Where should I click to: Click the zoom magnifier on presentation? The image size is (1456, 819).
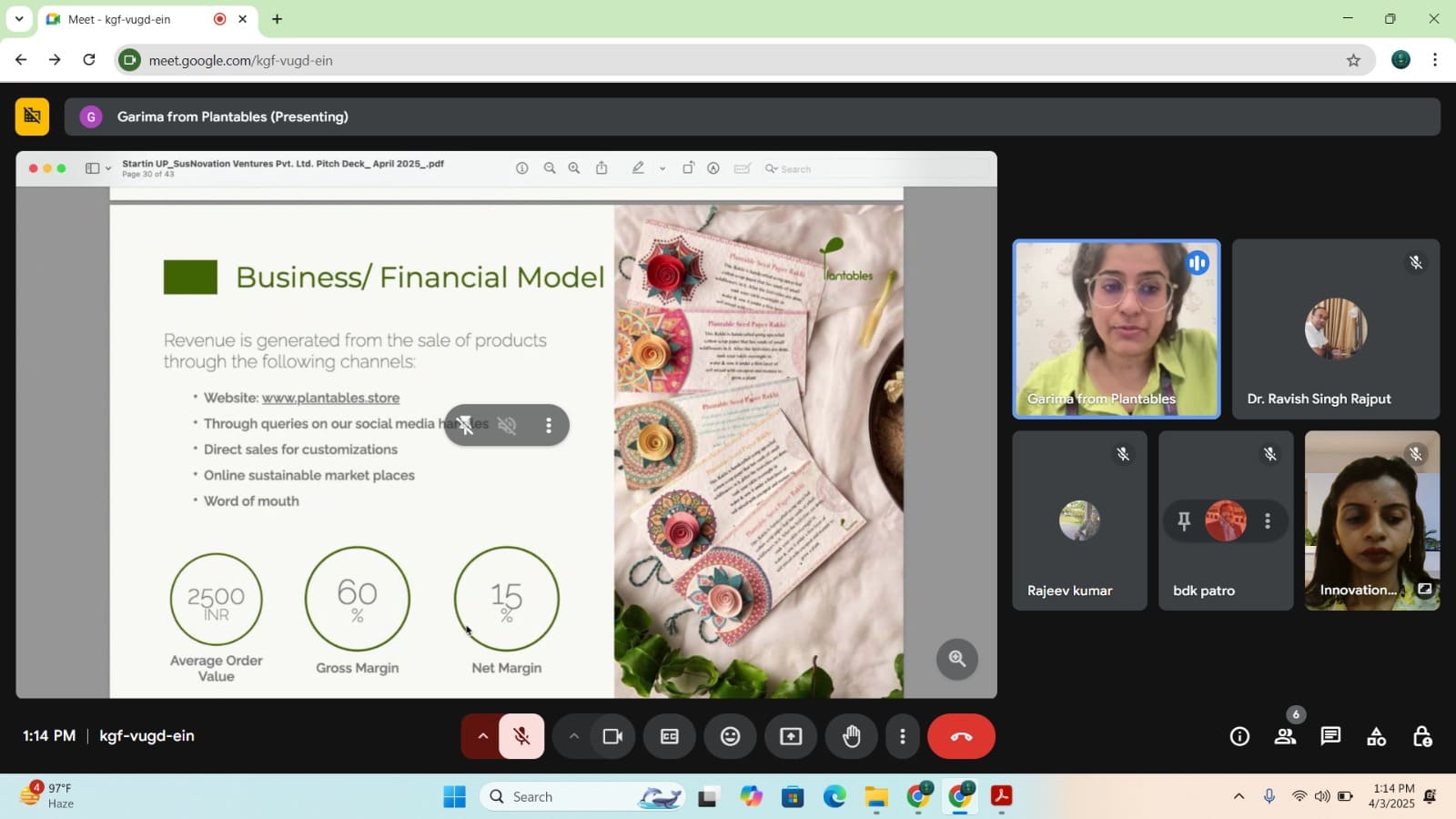point(957,659)
